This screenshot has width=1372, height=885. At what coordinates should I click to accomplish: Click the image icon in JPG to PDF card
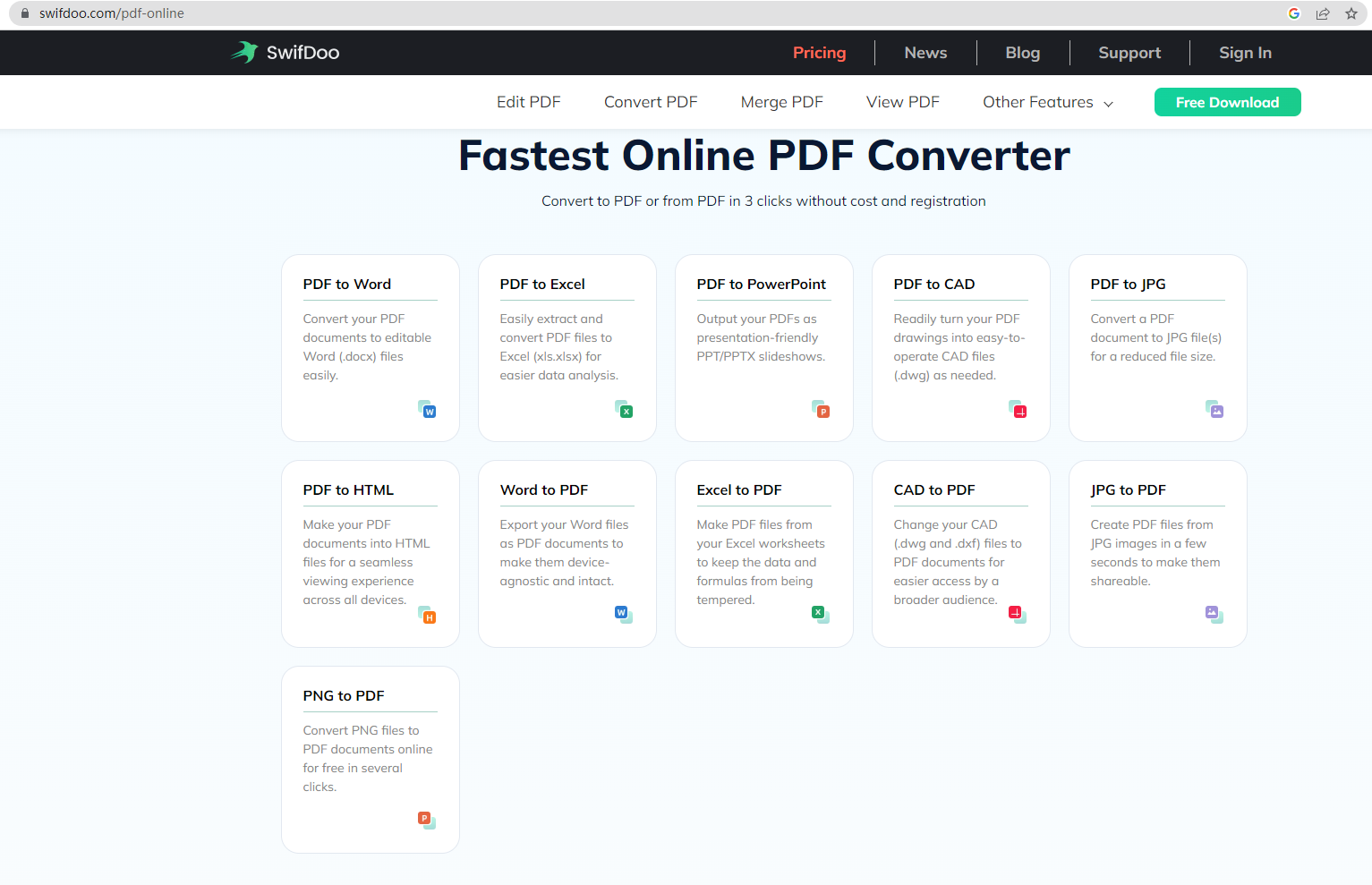(x=1214, y=615)
